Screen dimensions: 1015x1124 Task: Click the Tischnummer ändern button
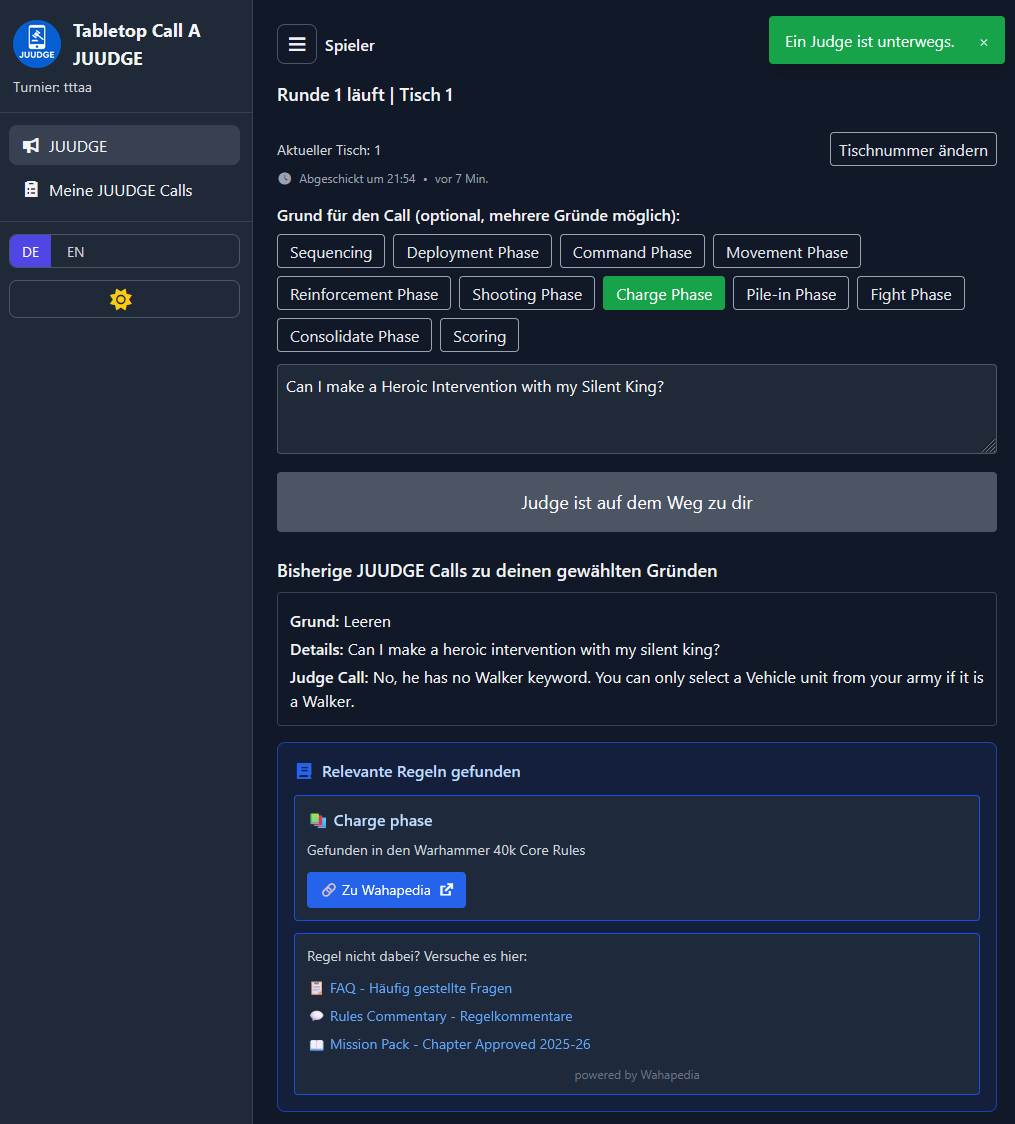[912, 150]
